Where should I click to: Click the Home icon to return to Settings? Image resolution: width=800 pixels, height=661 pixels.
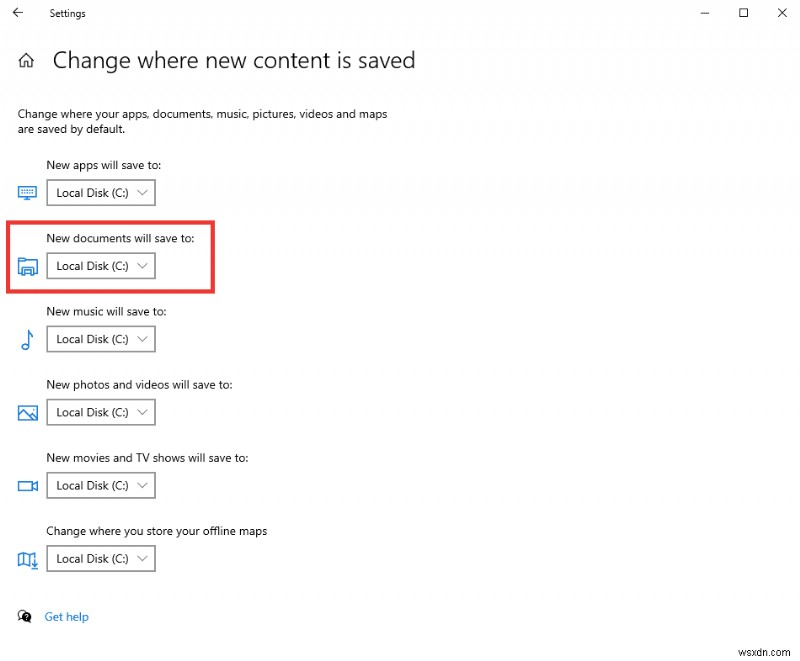26,60
